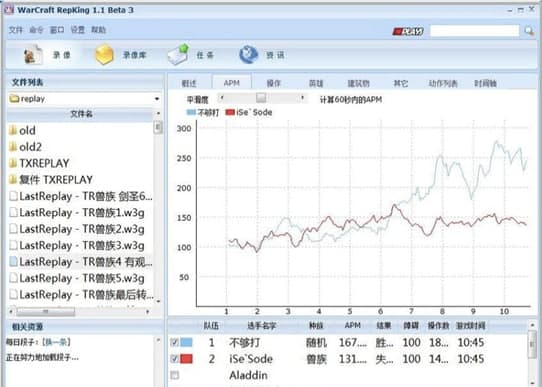
Task: Click the PLAY logo beside the search box
Action: pyautogui.click(x=408, y=31)
